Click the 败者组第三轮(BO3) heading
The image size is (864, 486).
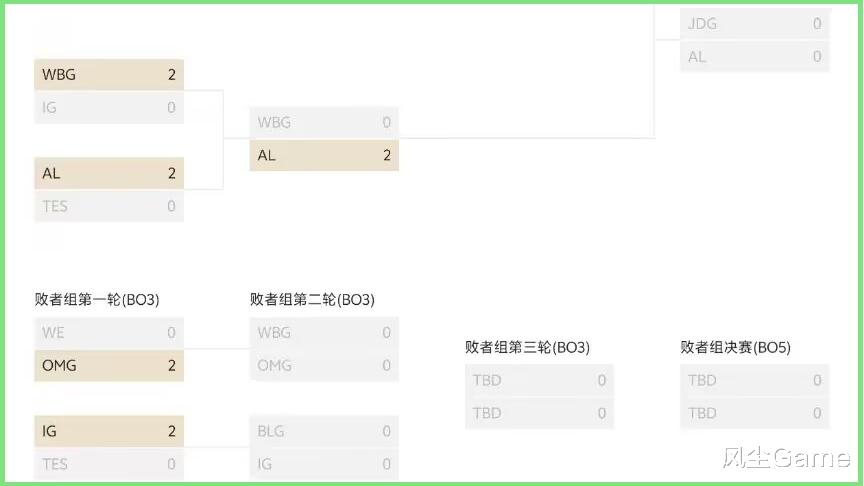coord(527,347)
